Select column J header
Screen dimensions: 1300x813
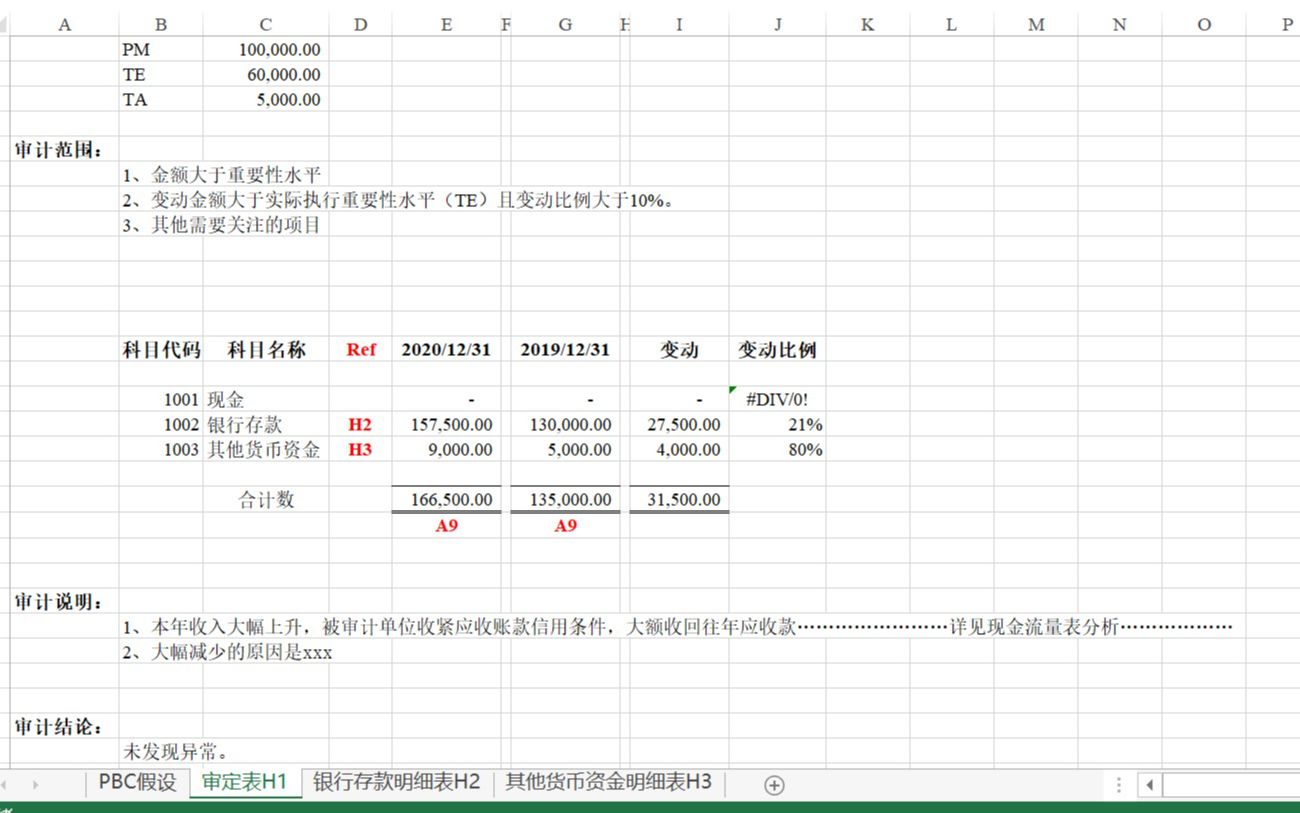(x=778, y=24)
